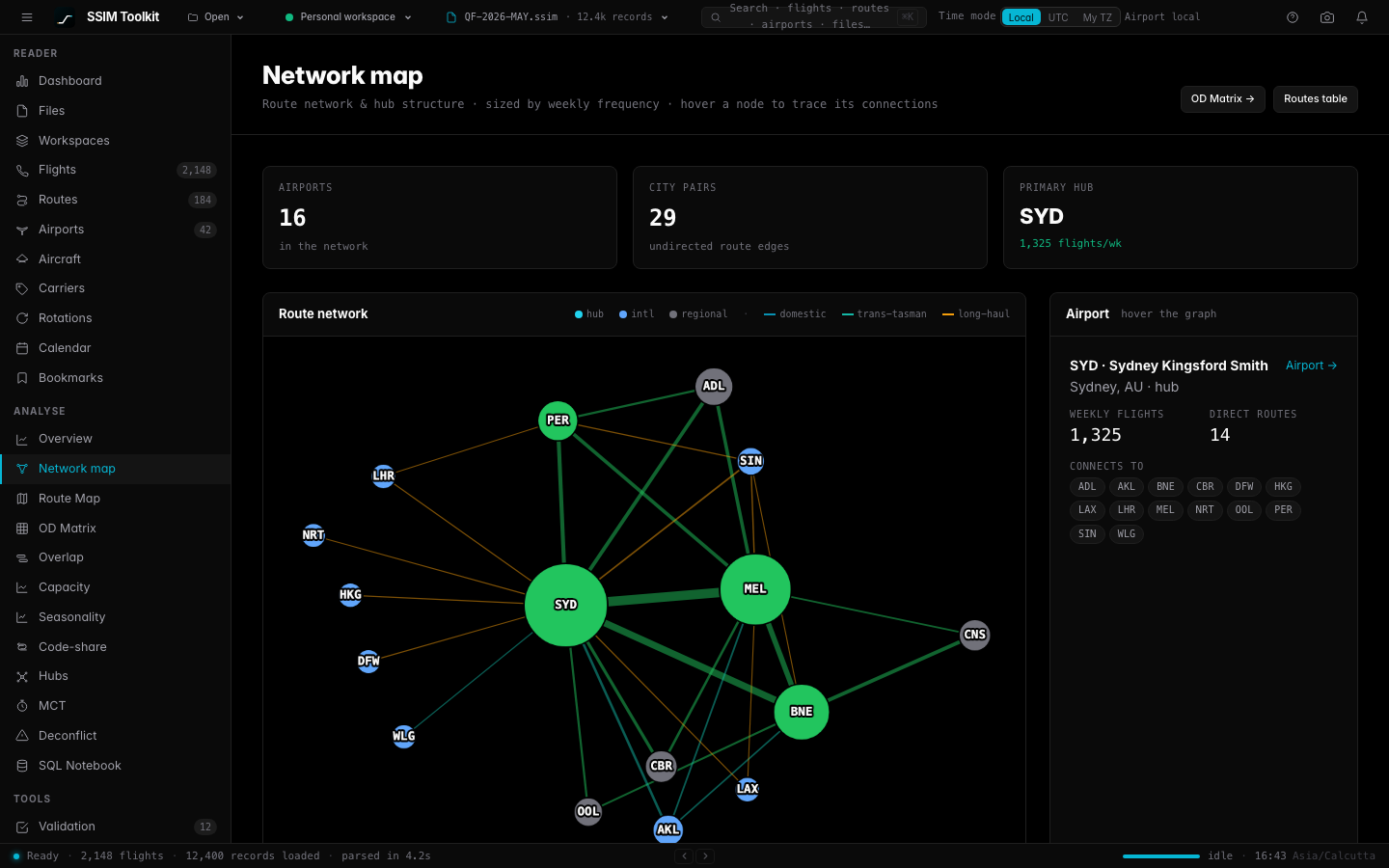This screenshot has width=1389, height=868.
Task: Click the Carriers tag icon
Action: (22, 288)
